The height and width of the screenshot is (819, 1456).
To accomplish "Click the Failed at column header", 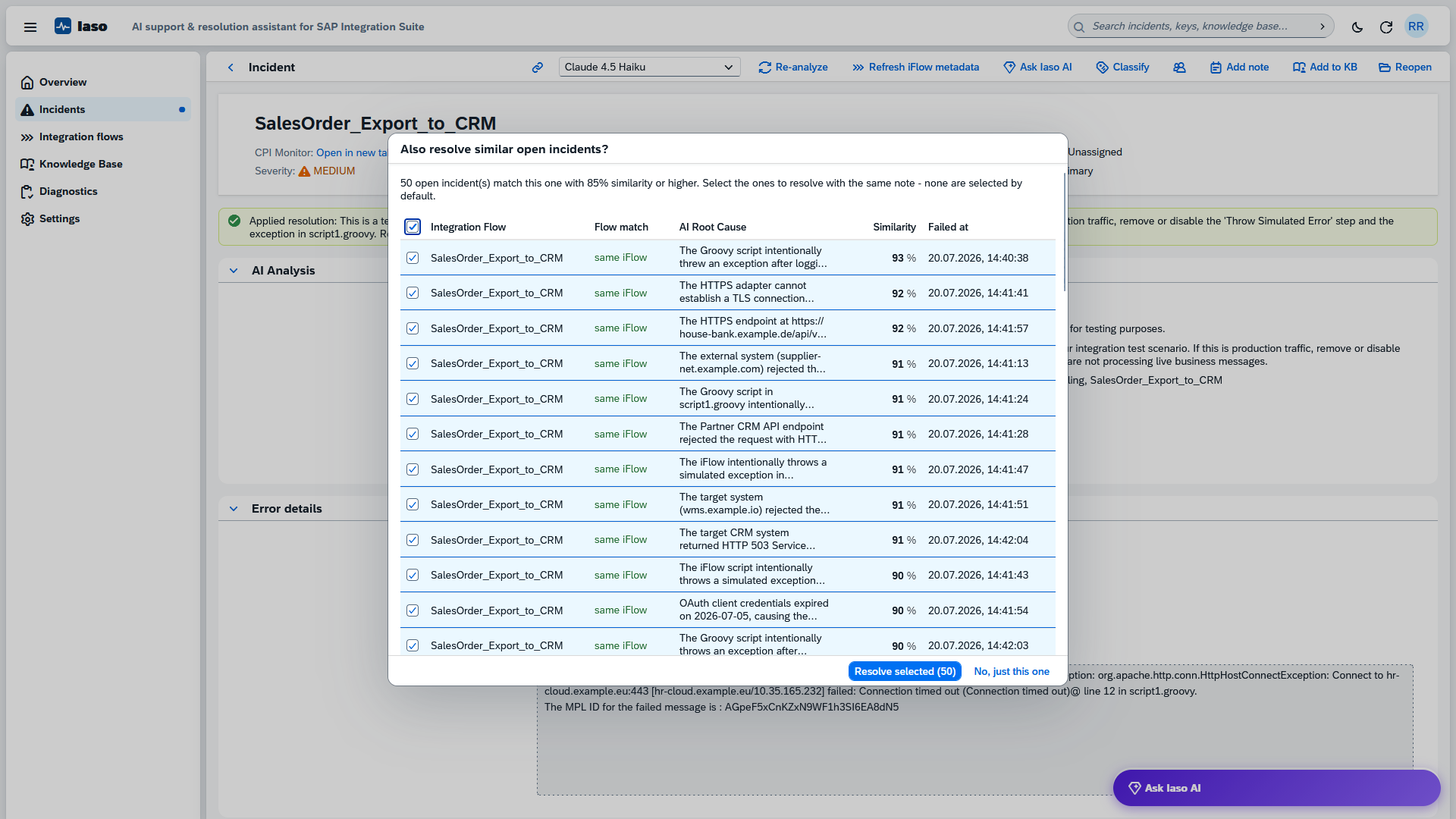I will pos(948,227).
